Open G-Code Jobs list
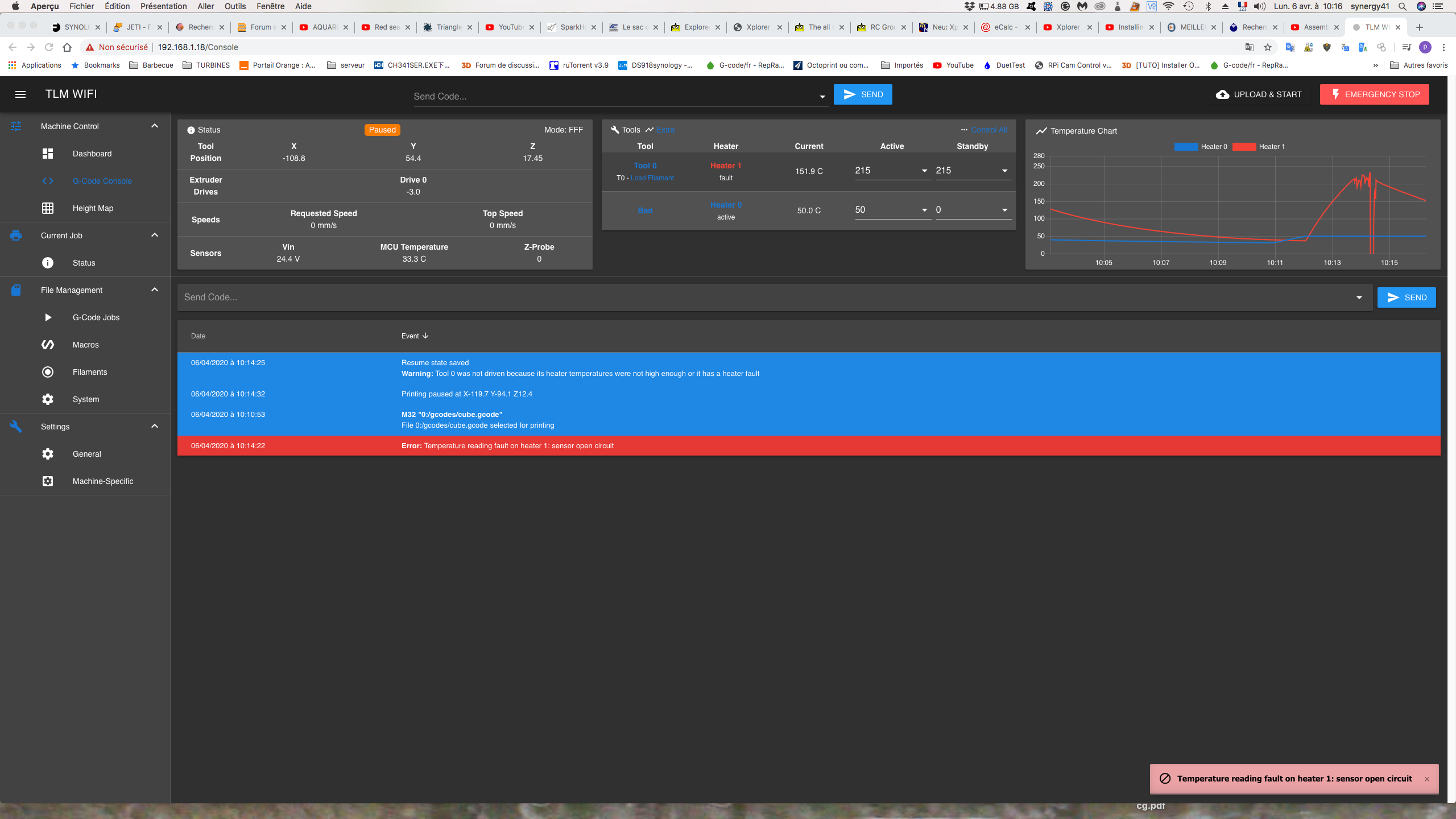The image size is (1456, 819). 96,317
